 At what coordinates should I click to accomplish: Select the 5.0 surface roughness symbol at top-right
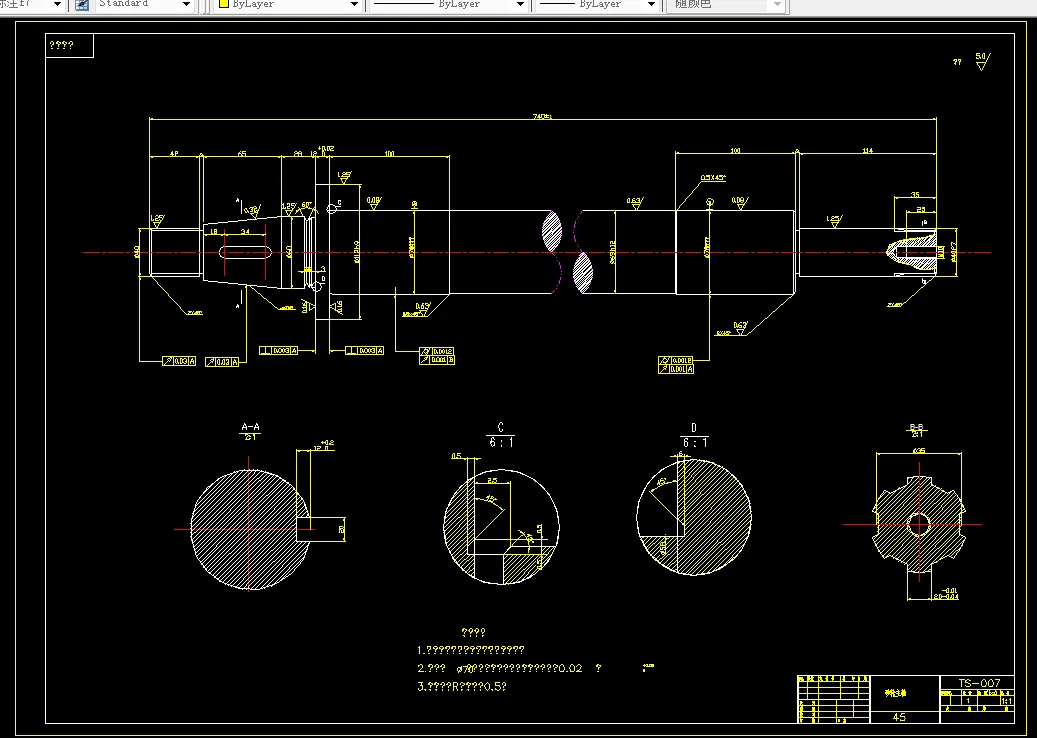983,62
